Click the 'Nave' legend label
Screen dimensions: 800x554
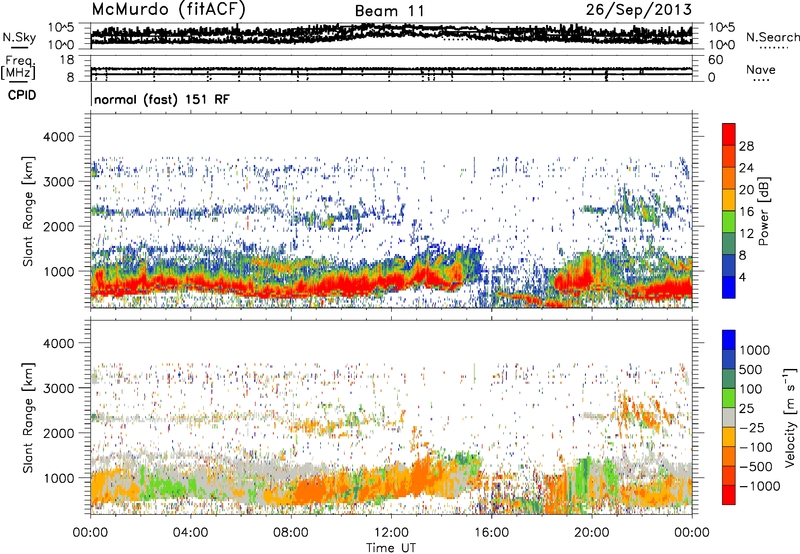click(760, 69)
